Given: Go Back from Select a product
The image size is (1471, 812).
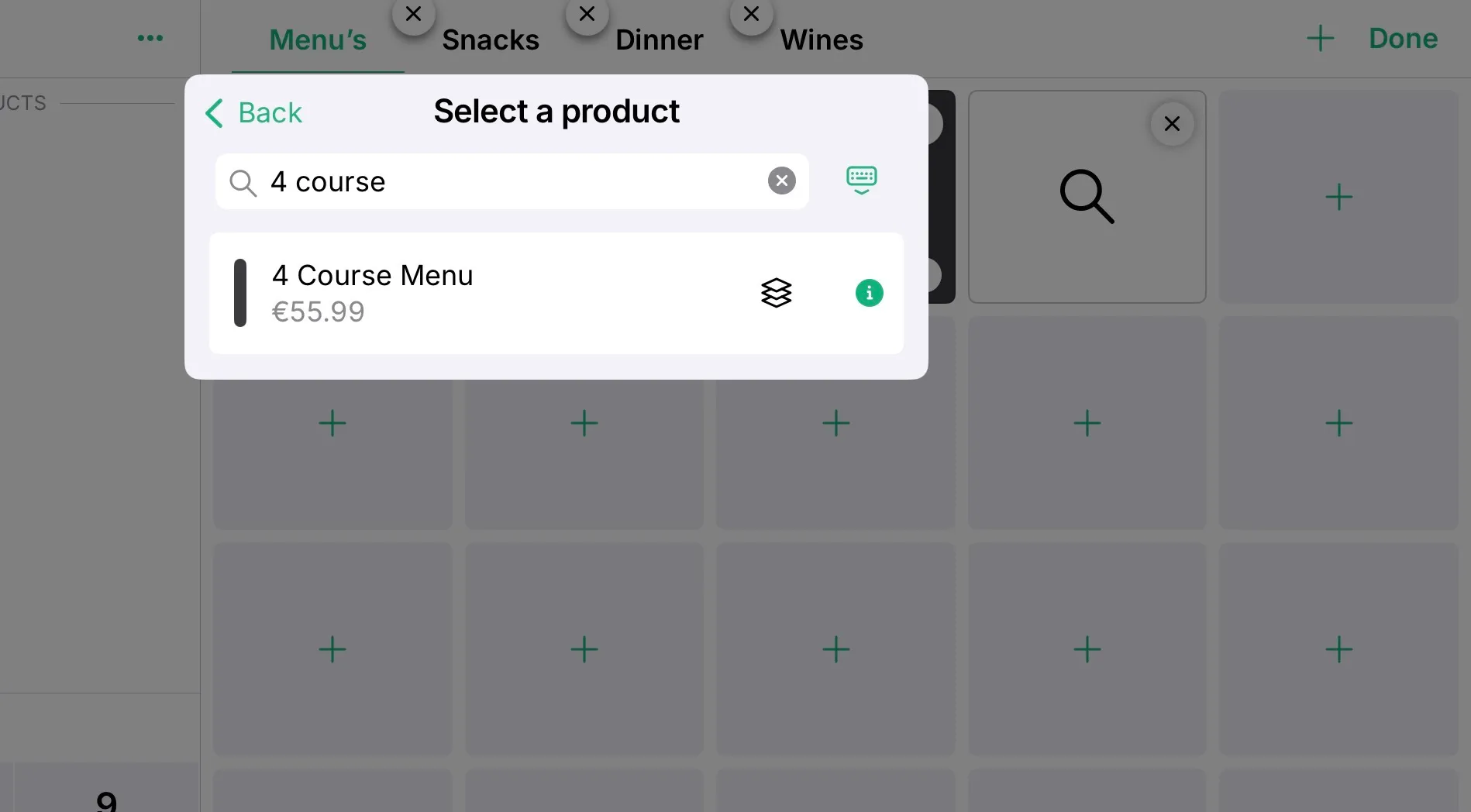Looking at the screenshot, I should 254,112.
